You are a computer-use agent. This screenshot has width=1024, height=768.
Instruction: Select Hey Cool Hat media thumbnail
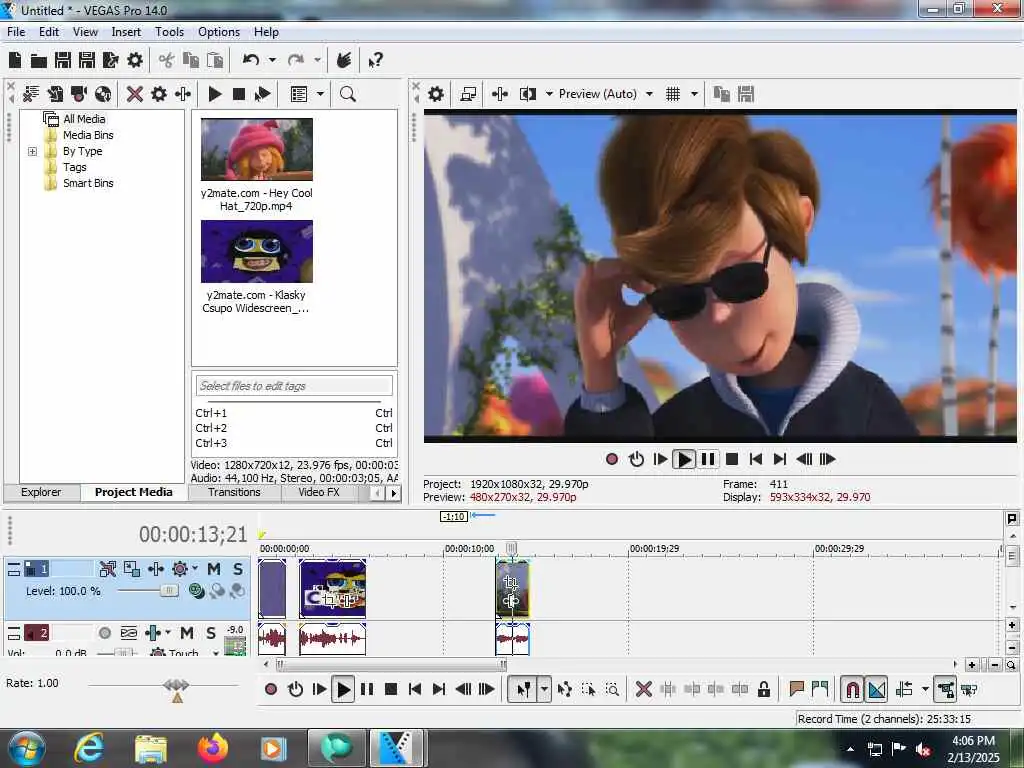[257, 150]
